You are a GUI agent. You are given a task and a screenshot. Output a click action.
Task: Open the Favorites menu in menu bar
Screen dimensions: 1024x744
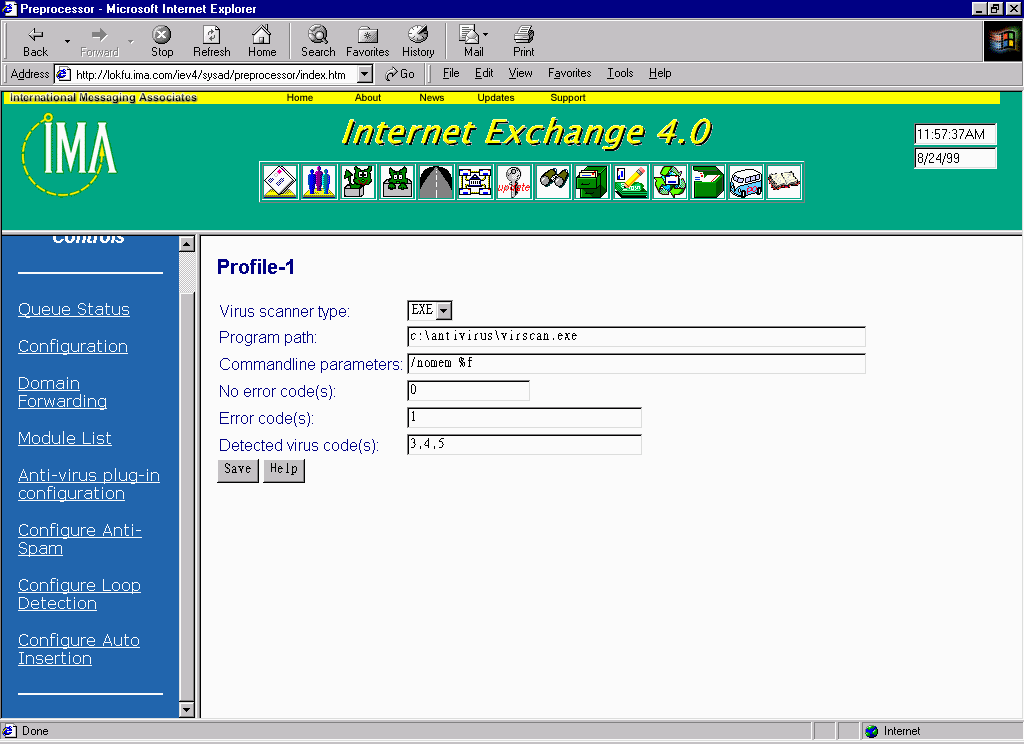click(569, 73)
